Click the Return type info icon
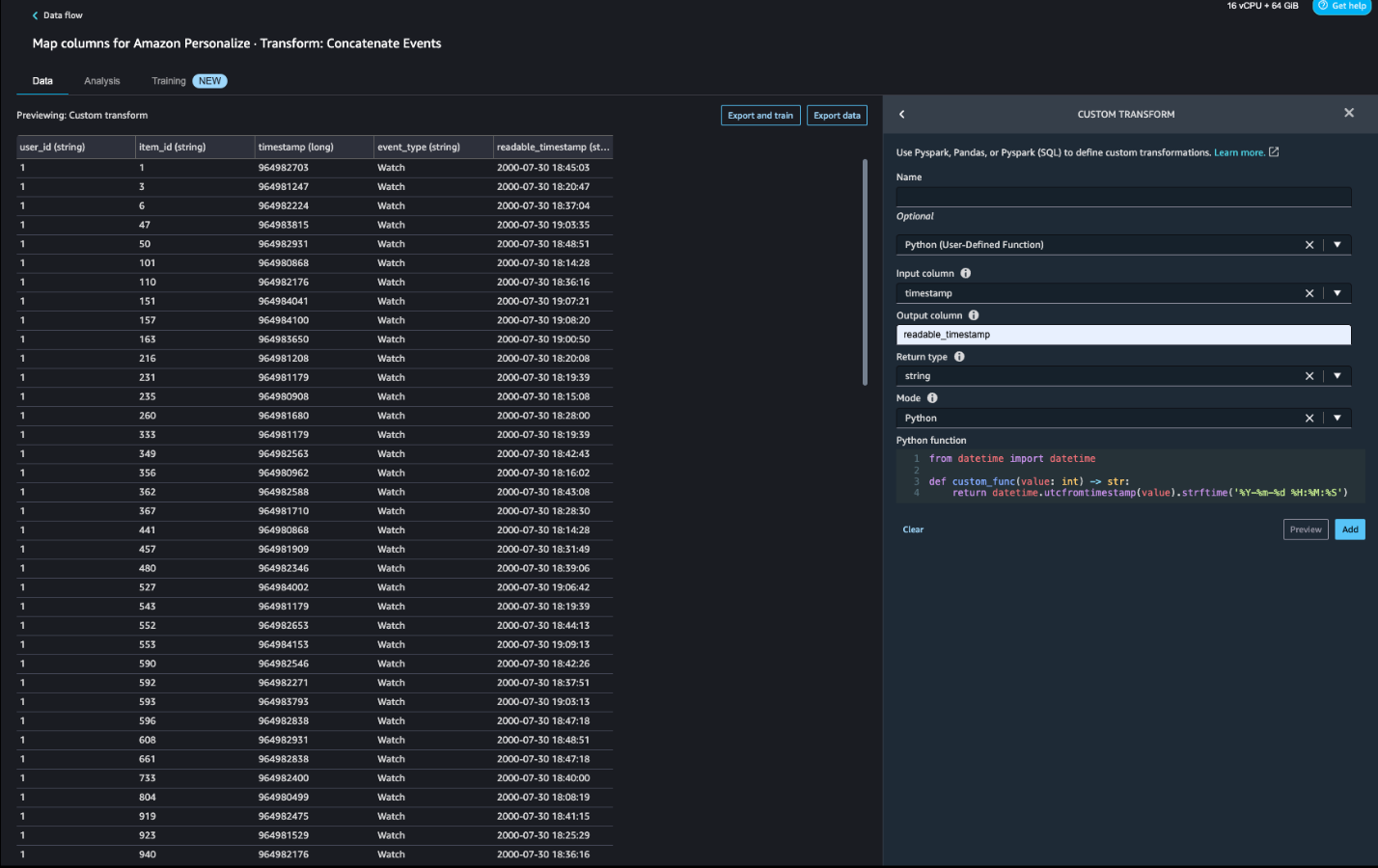The image size is (1378, 868). coord(959,357)
